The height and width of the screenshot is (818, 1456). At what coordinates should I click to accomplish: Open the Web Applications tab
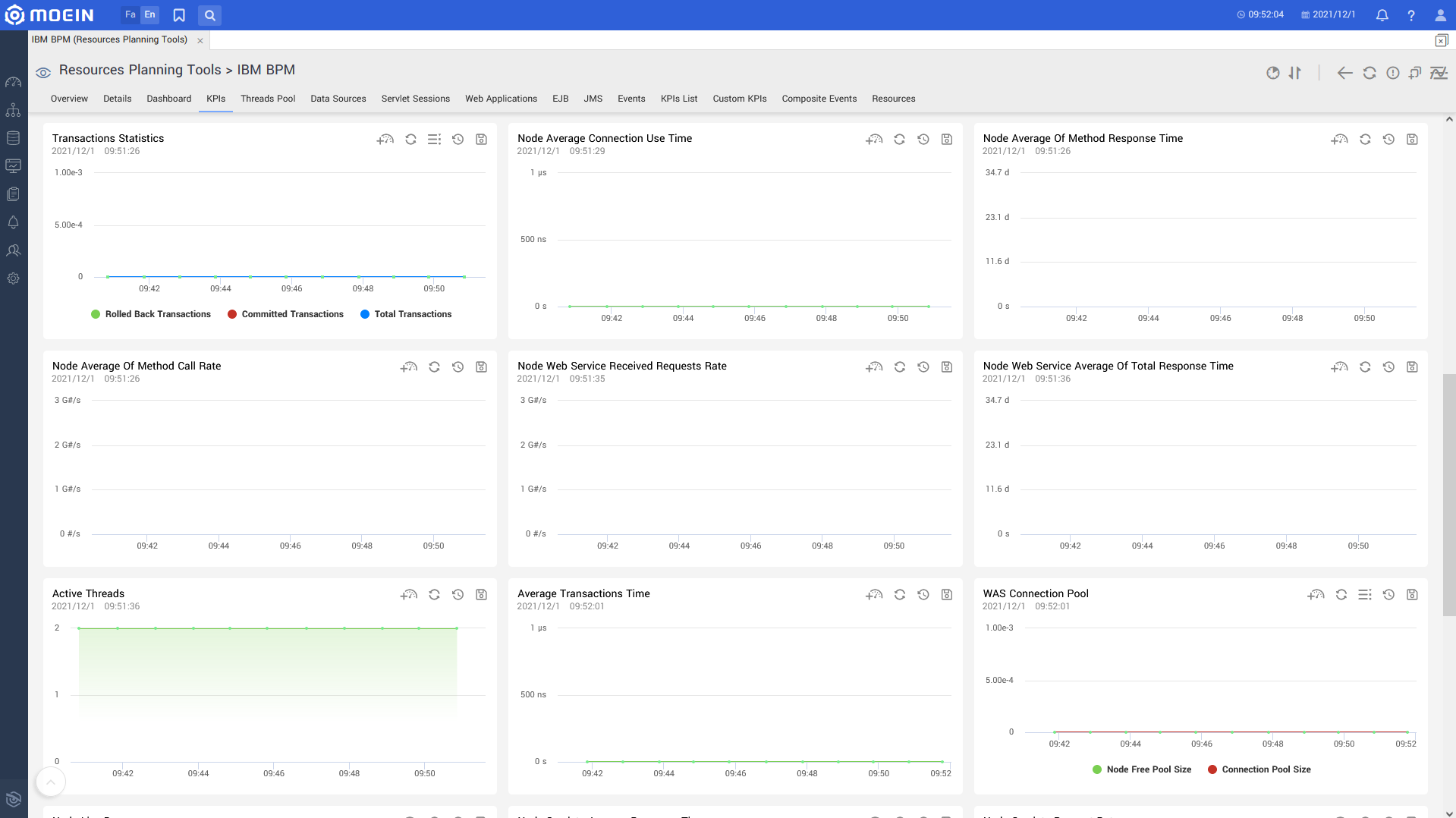tap(502, 99)
